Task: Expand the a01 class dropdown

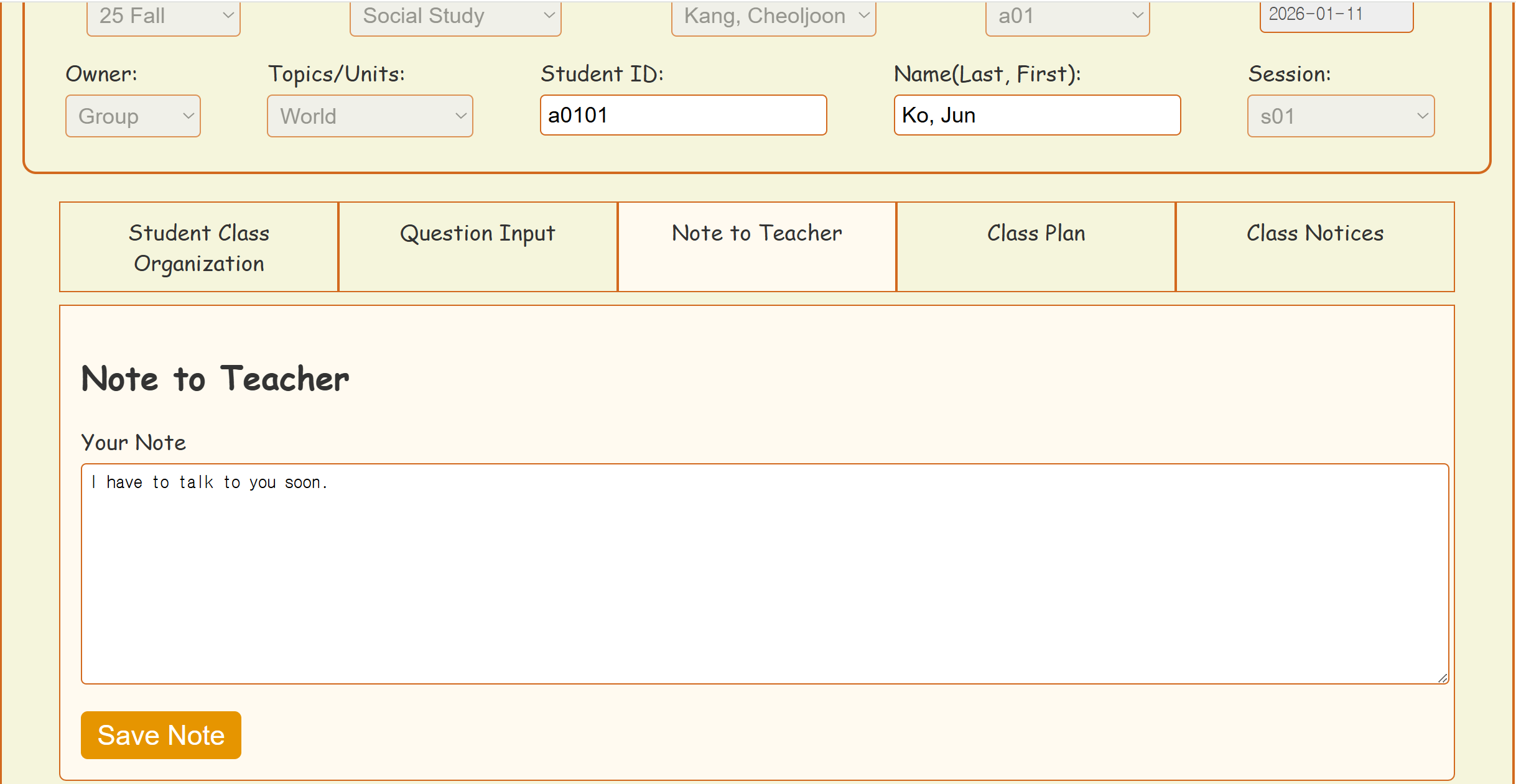Action: (x=1067, y=17)
